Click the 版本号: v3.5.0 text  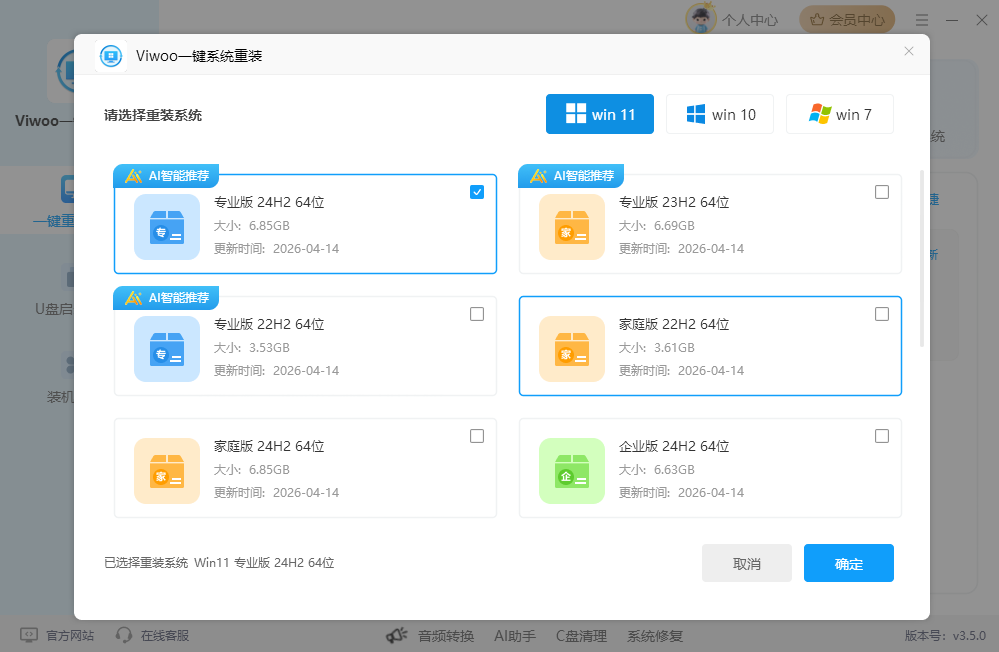(x=945, y=635)
